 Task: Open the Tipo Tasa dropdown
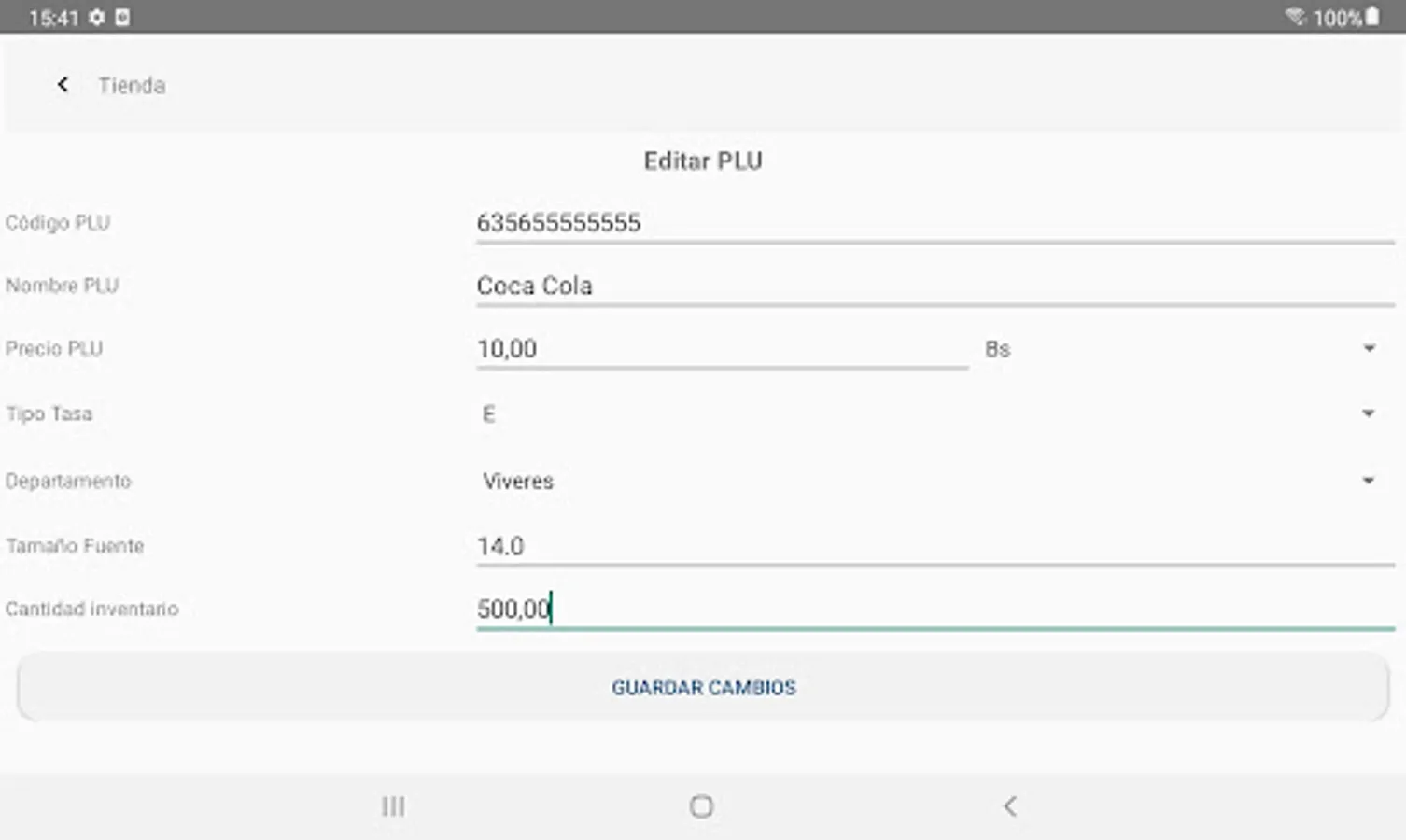[1369, 413]
